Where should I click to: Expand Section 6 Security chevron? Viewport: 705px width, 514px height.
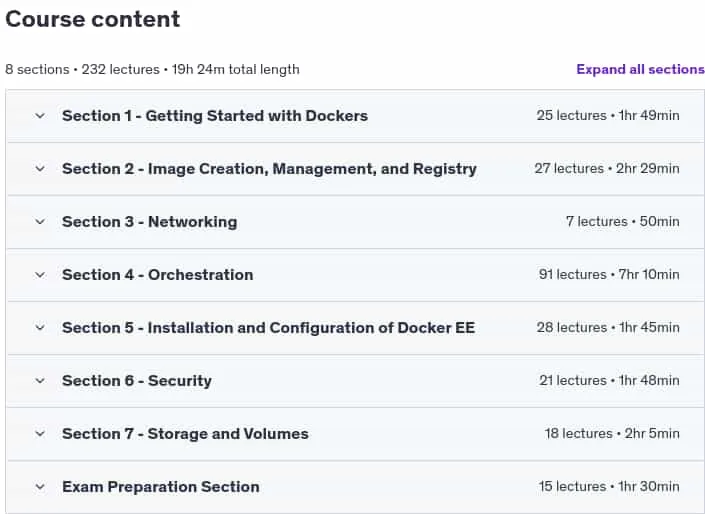pos(40,381)
